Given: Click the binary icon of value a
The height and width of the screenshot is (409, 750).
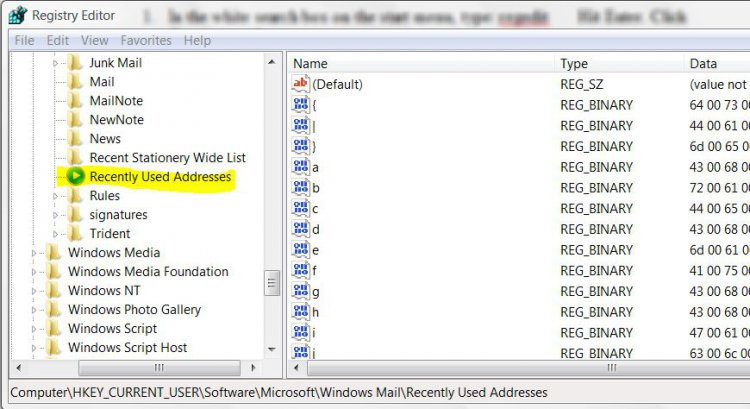Looking at the screenshot, I should point(301,167).
